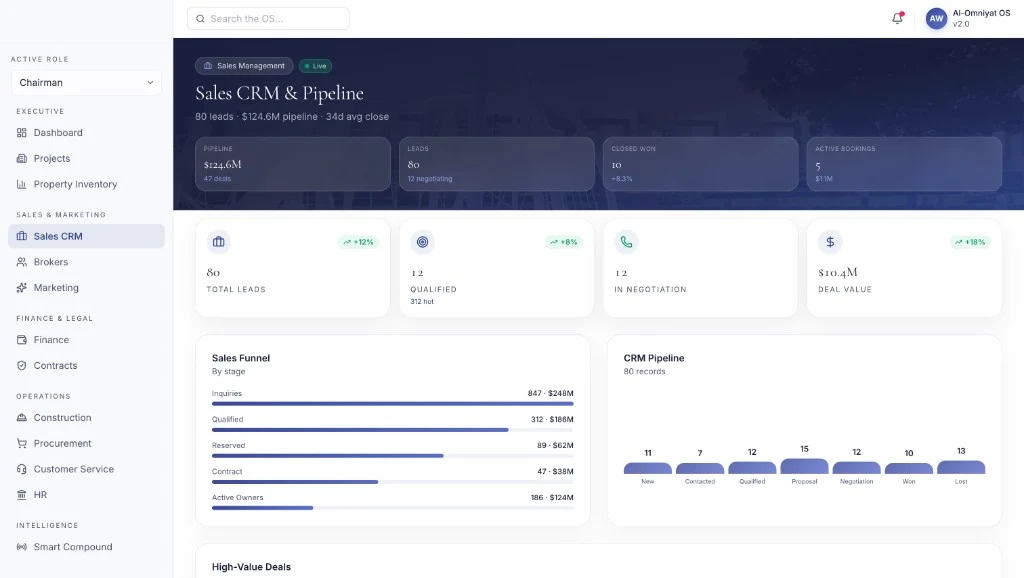Click the Active Bookings card
Viewport: 1024px width, 578px height.
(904, 164)
